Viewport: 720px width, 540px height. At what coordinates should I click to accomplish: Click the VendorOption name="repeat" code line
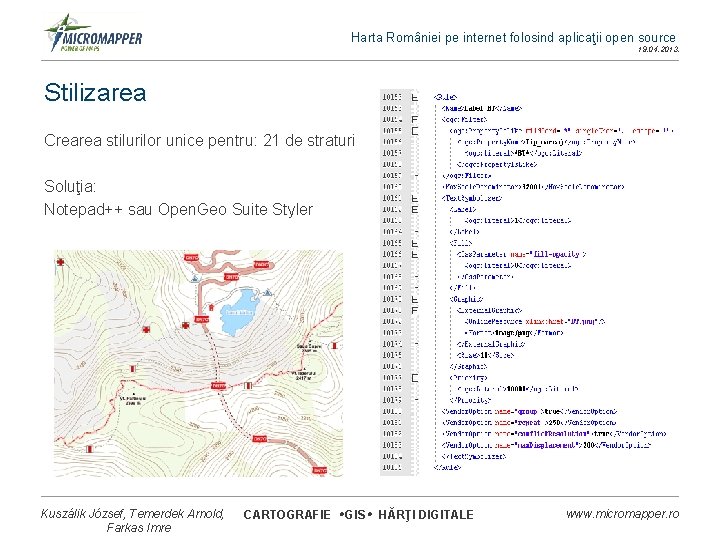(528, 423)
